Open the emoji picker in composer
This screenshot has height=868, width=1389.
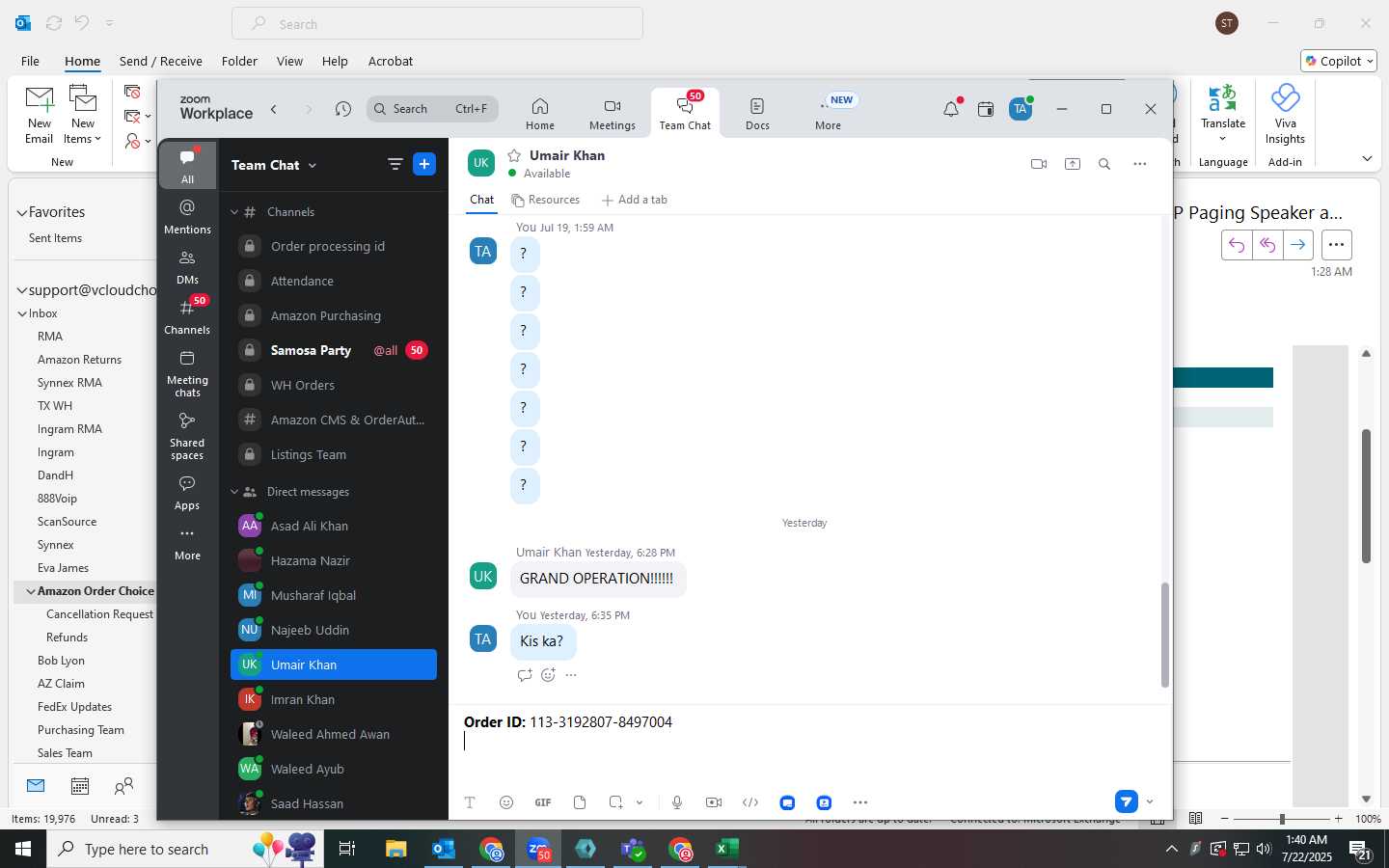coord(506,802)
